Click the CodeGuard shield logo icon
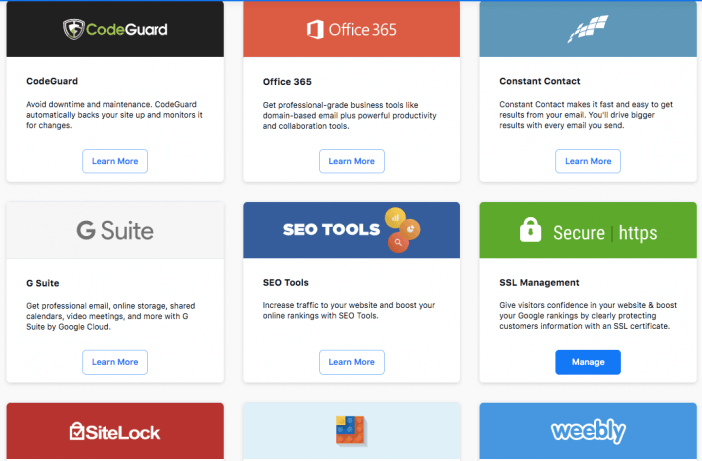Image resolution: width=702 pixels, height=461 pixels. point(73,29)
